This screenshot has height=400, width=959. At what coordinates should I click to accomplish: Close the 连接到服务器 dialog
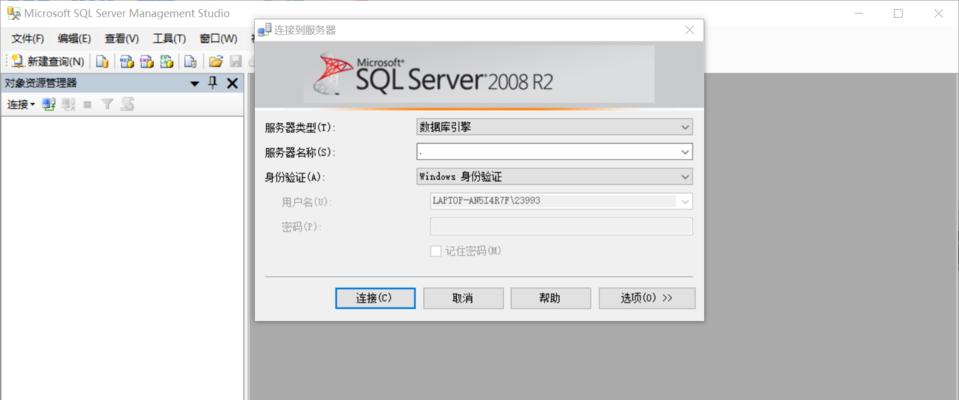689,30
